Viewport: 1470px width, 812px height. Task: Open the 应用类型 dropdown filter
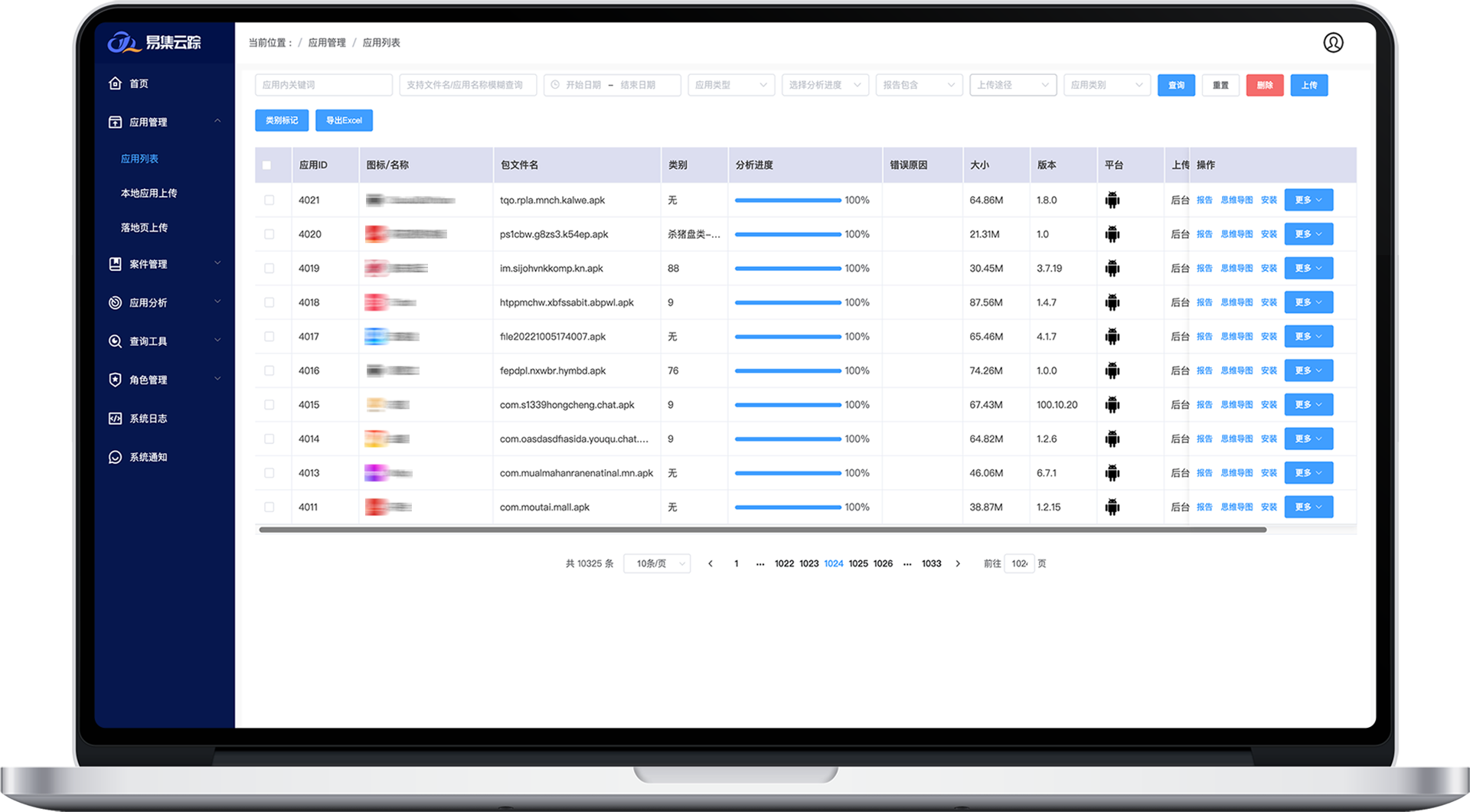pos(730,85)
